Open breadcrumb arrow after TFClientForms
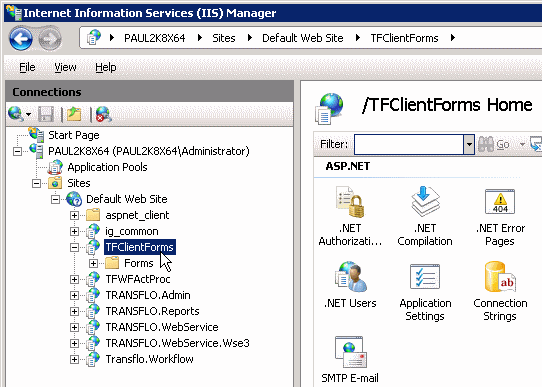This screenshot has height=387, width=542. (x=452, y=37)
